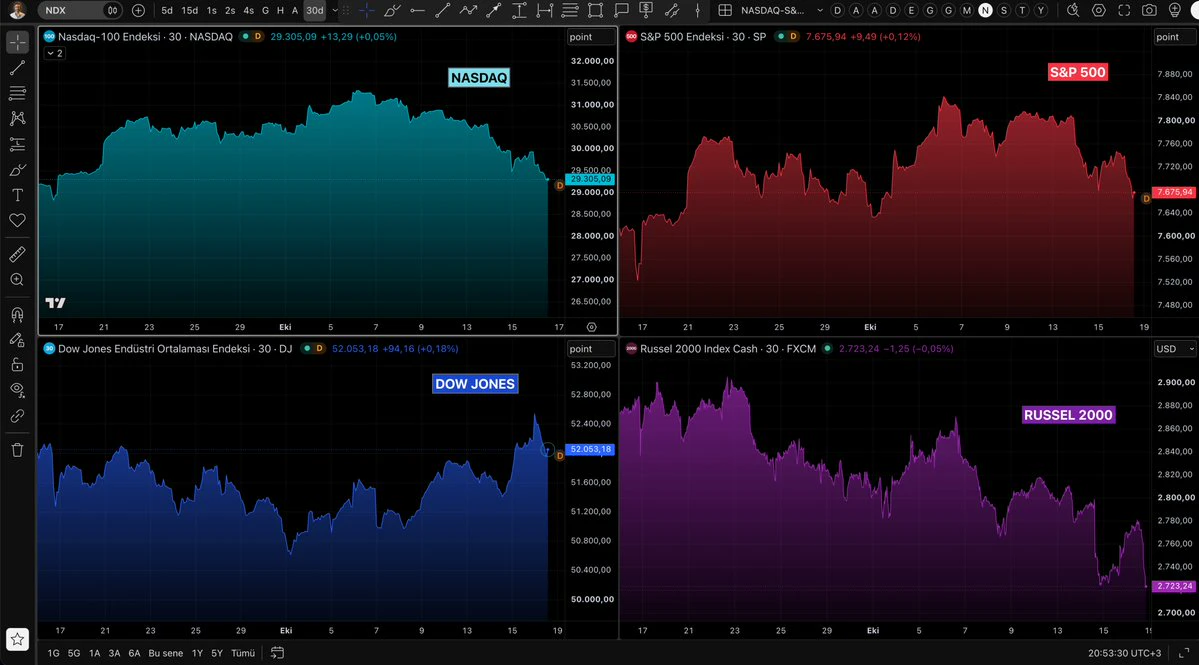
Task: Switch to the 15d timeframe
Action: (190, 11)
